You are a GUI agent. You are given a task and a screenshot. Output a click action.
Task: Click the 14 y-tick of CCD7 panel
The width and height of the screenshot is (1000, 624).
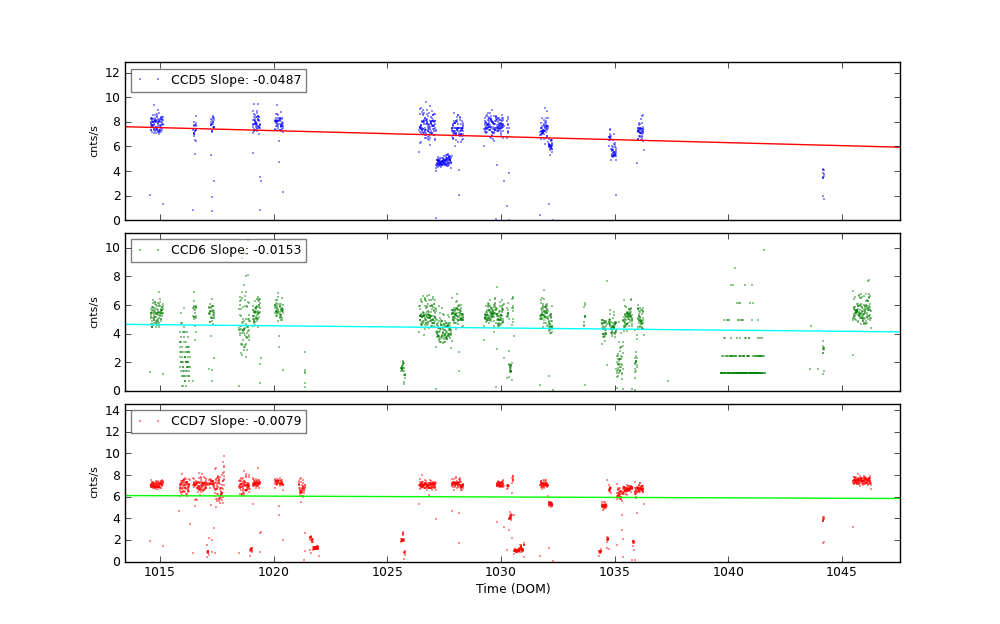coord(114,411)
